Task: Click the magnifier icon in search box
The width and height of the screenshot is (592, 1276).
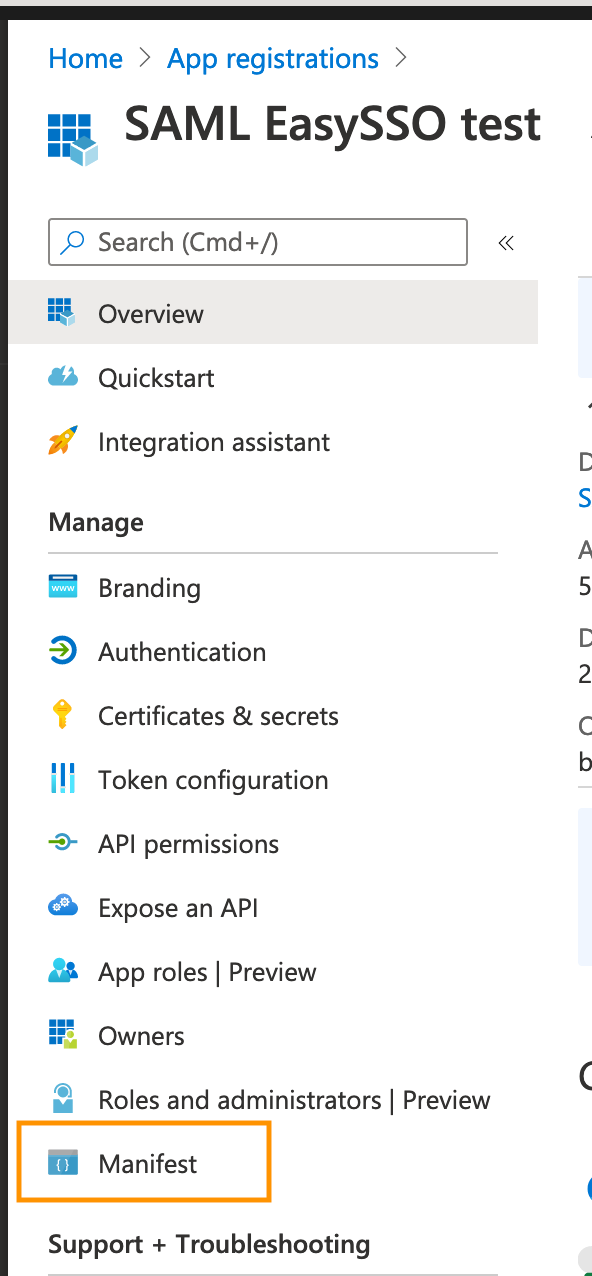Action: pyautogui.click(x=72, y=242)
